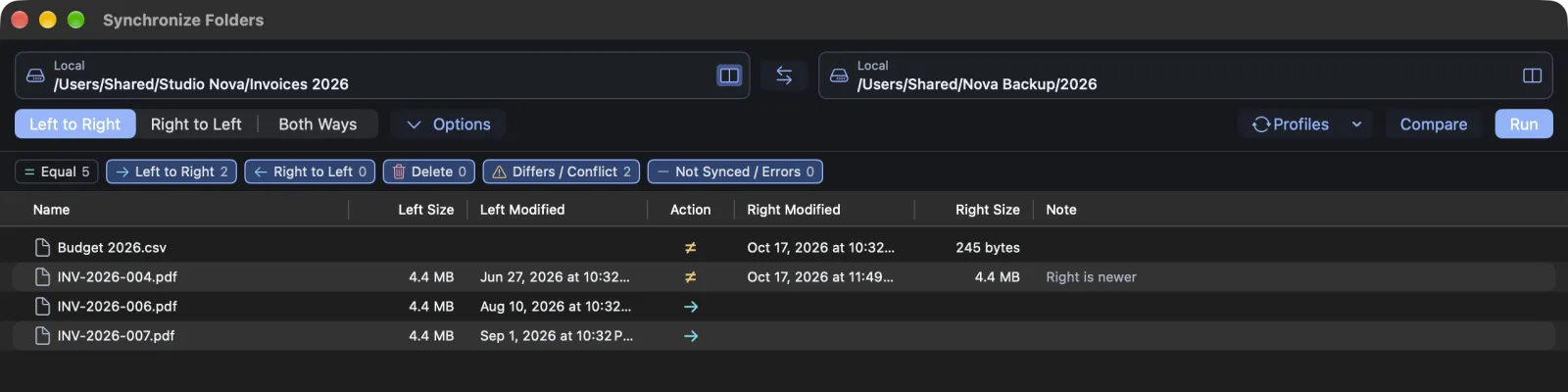Image resolution: width=1568 pixels, height=392 pixels.
Task: Toggle right path panel browser icon
Action: tap(1532, 75)
